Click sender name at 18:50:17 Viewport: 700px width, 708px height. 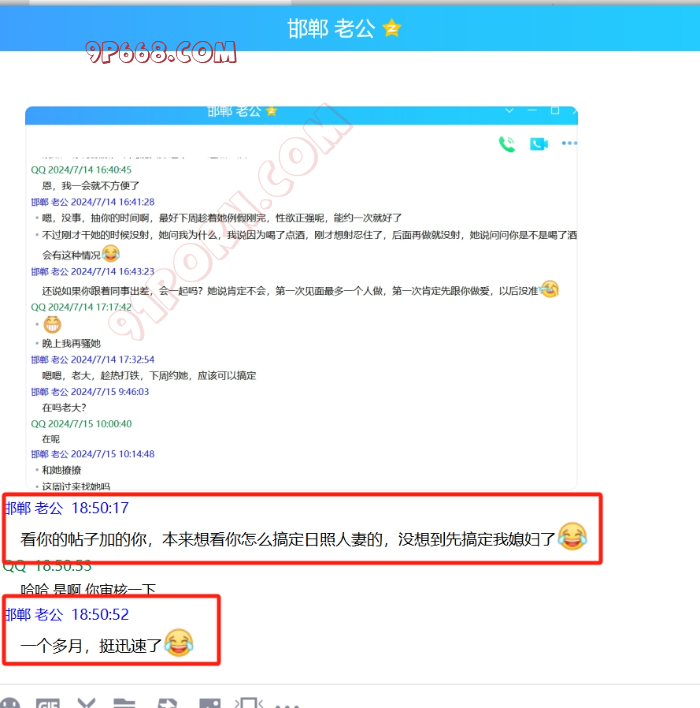pyautogui.click(x=34, y=508)
